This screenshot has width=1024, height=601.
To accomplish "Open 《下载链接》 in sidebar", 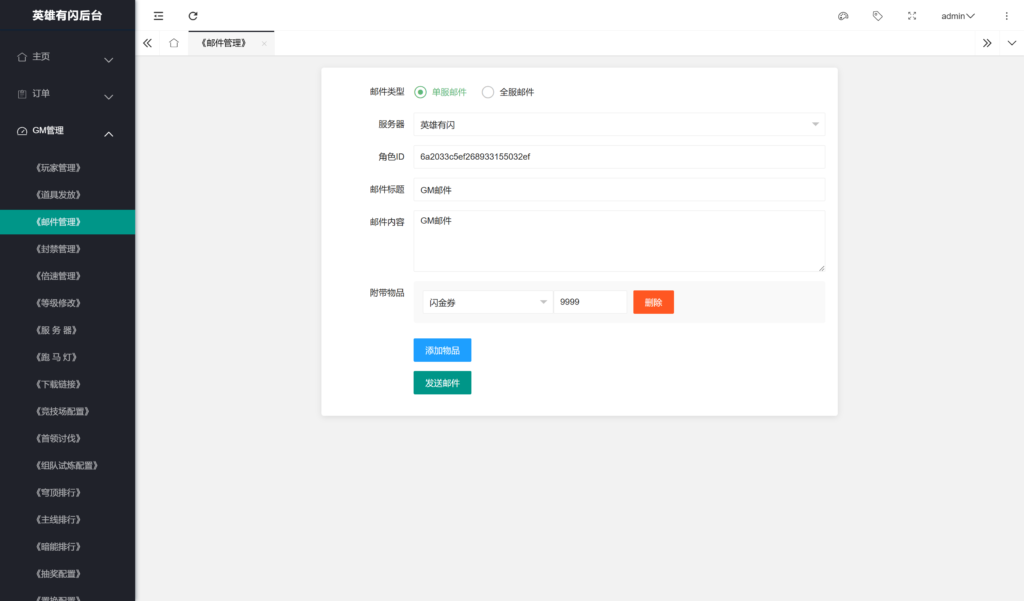I will pos(68,384).
